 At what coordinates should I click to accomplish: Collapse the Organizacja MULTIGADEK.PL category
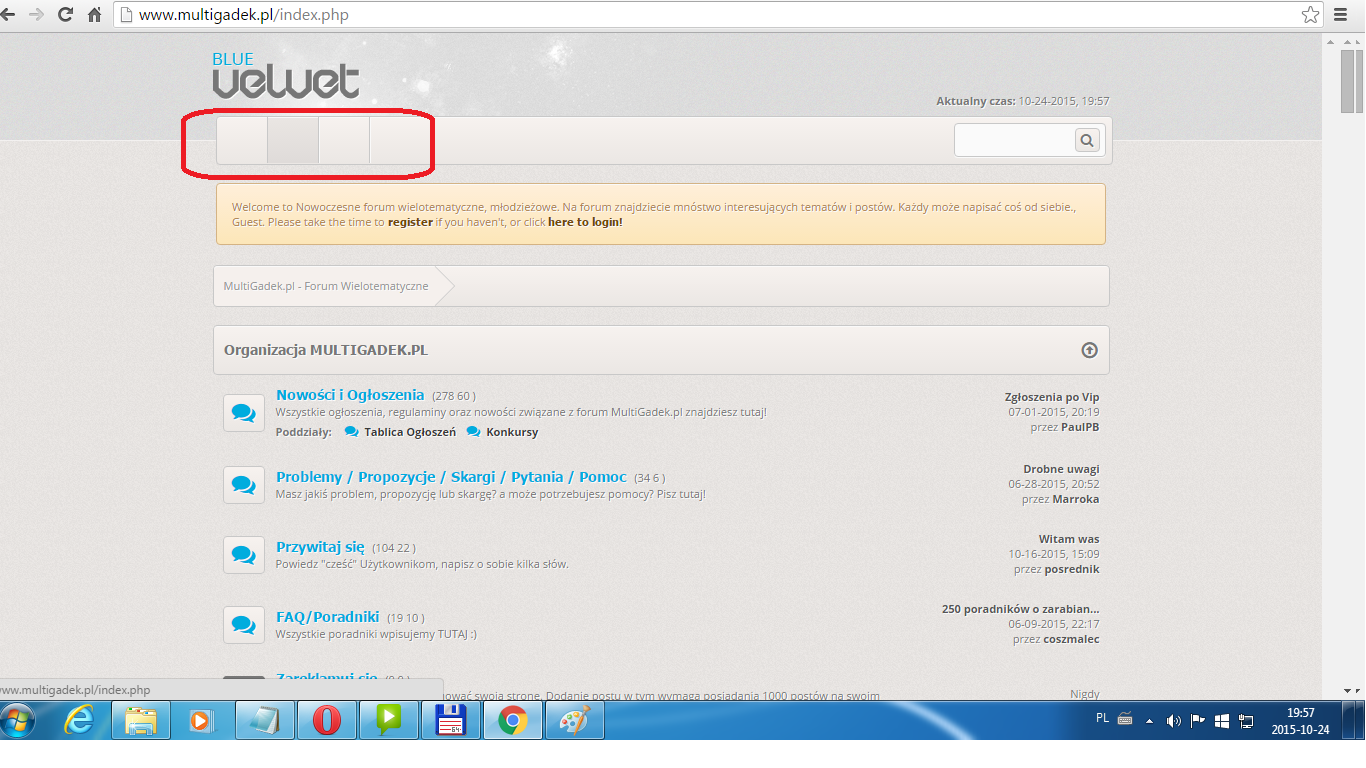(1089, 350)
